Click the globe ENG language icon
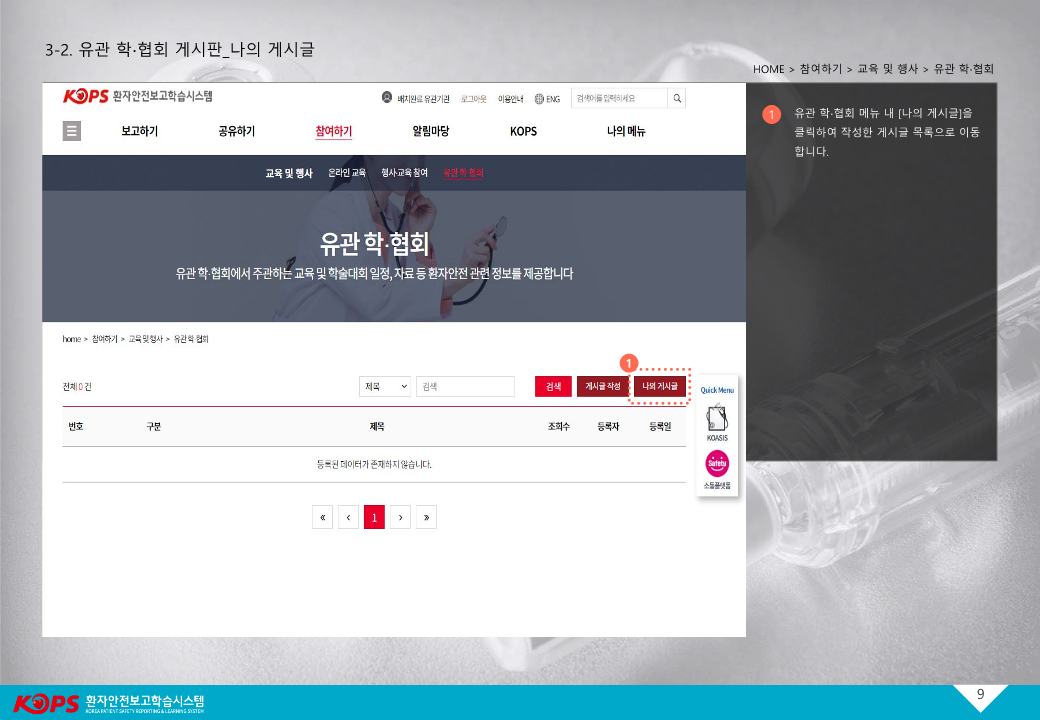 point(540,99)
